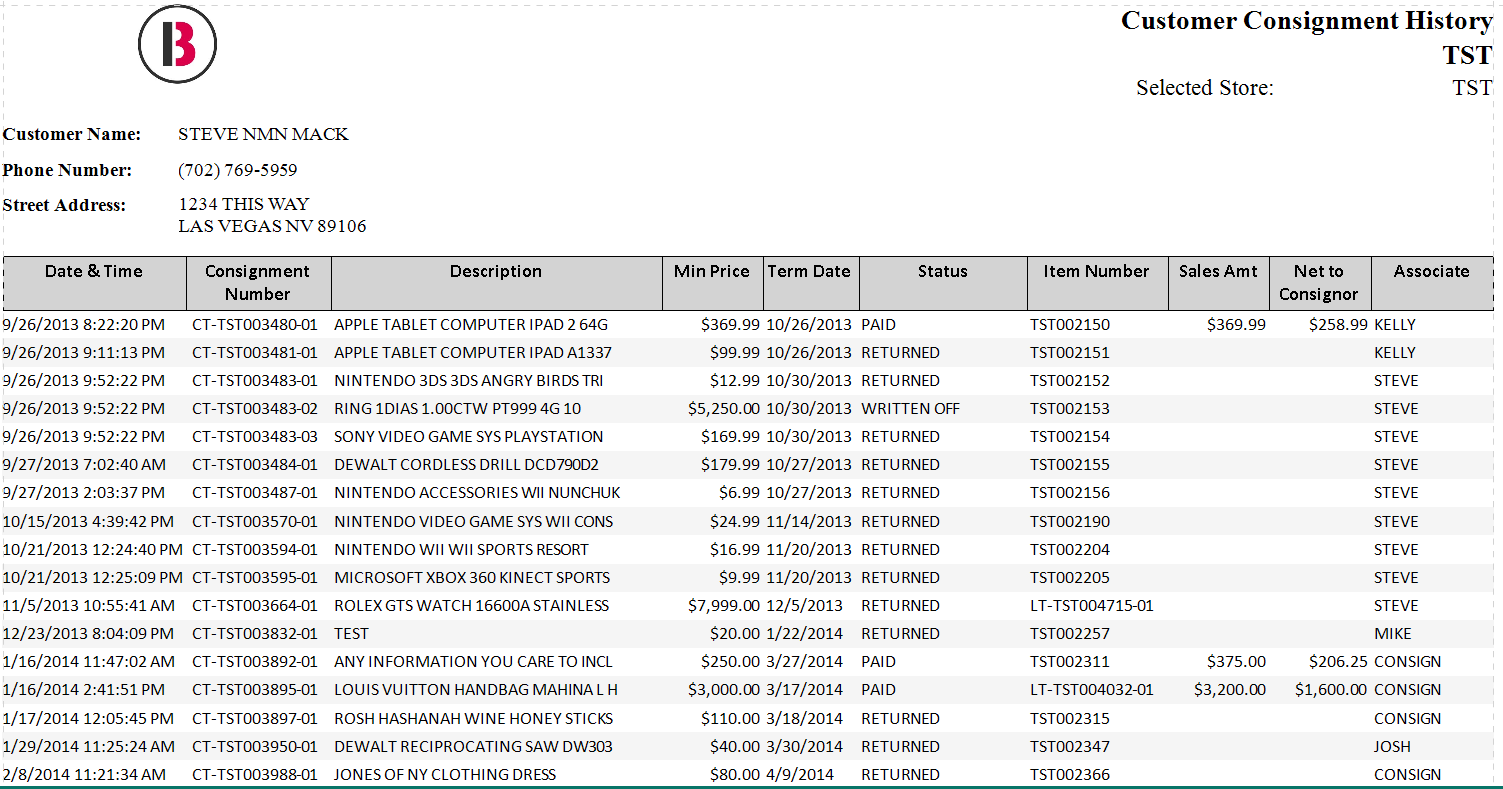This screenshot has width=1503, height=789.
Task: Select the phone number (702) 769-5959
Action: (x=238, y=170)
